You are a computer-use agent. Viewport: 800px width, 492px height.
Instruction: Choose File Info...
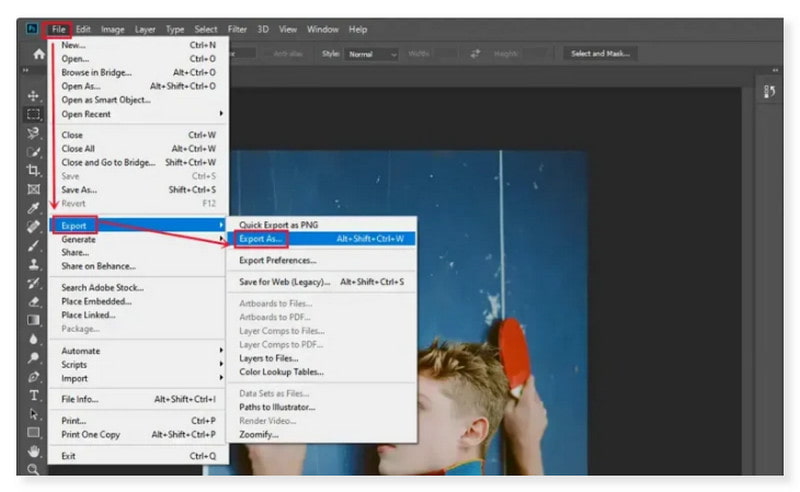[138, 399]
